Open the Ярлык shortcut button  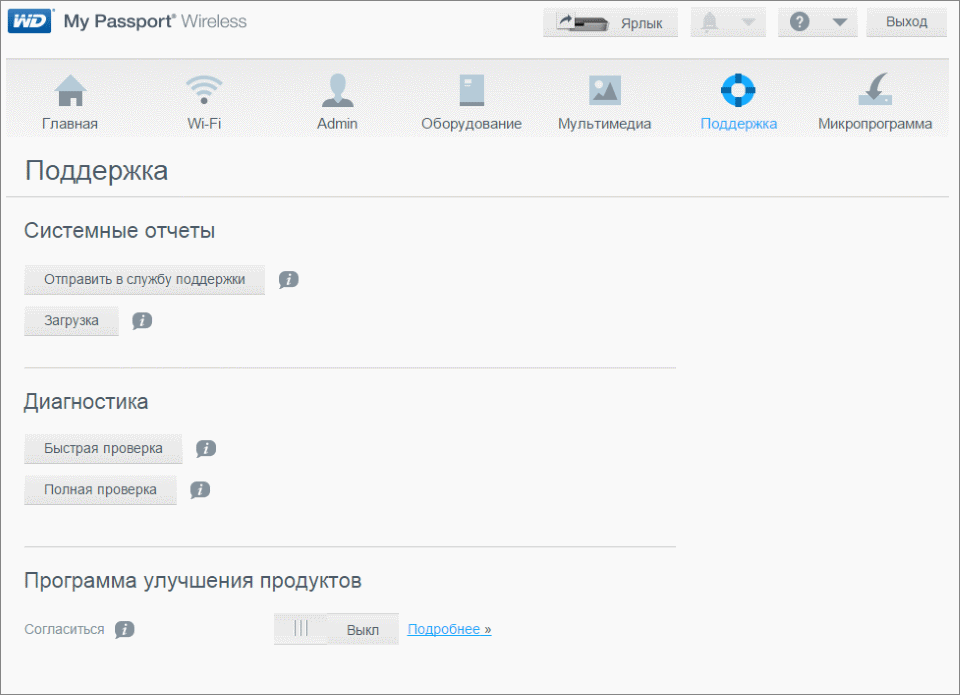[610, 22]
